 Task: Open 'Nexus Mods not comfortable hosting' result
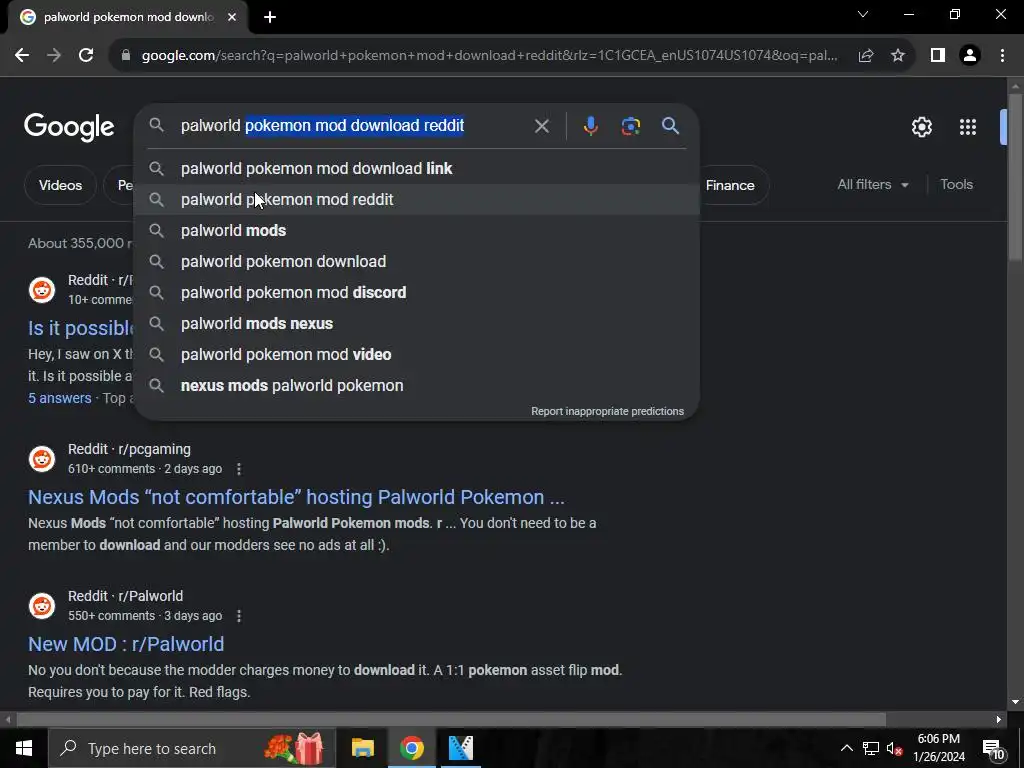pyautogui.click(x=296, y=497)
